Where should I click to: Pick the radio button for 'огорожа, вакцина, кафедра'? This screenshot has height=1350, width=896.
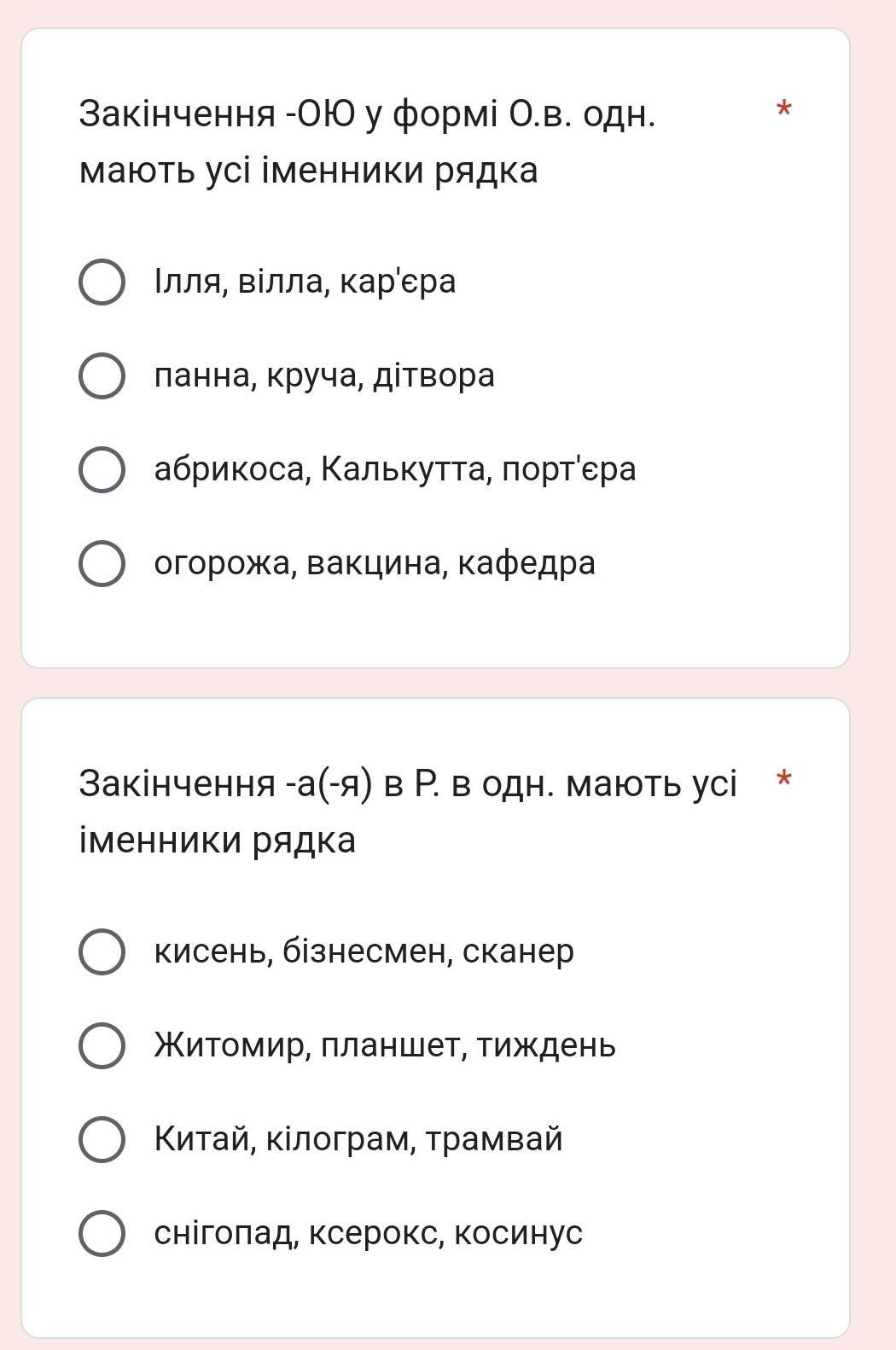point(102,563)
